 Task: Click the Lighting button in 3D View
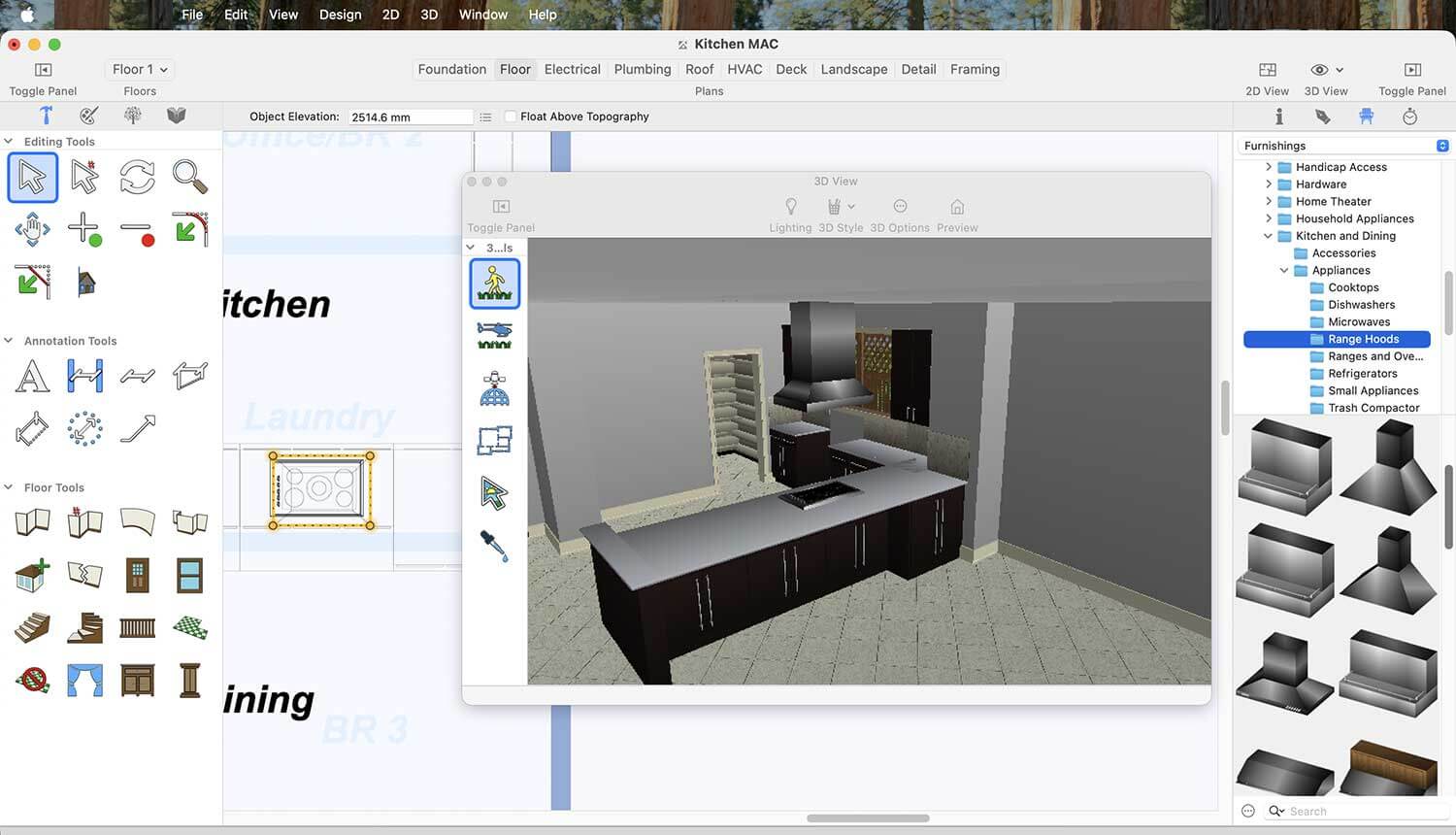coord(790,207)
